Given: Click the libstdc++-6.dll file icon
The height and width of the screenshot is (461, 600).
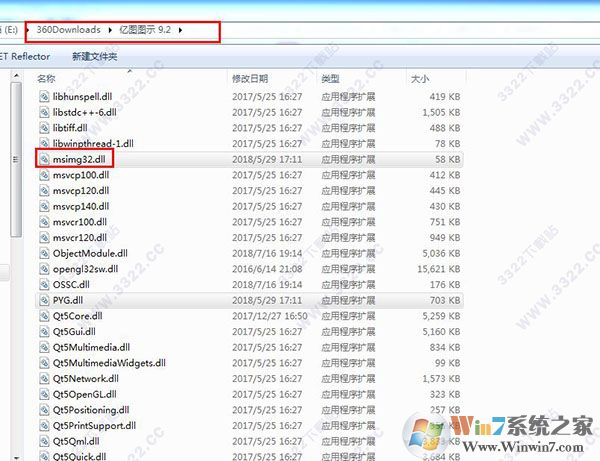Looking at the screenshot, I should pos(44,112).
